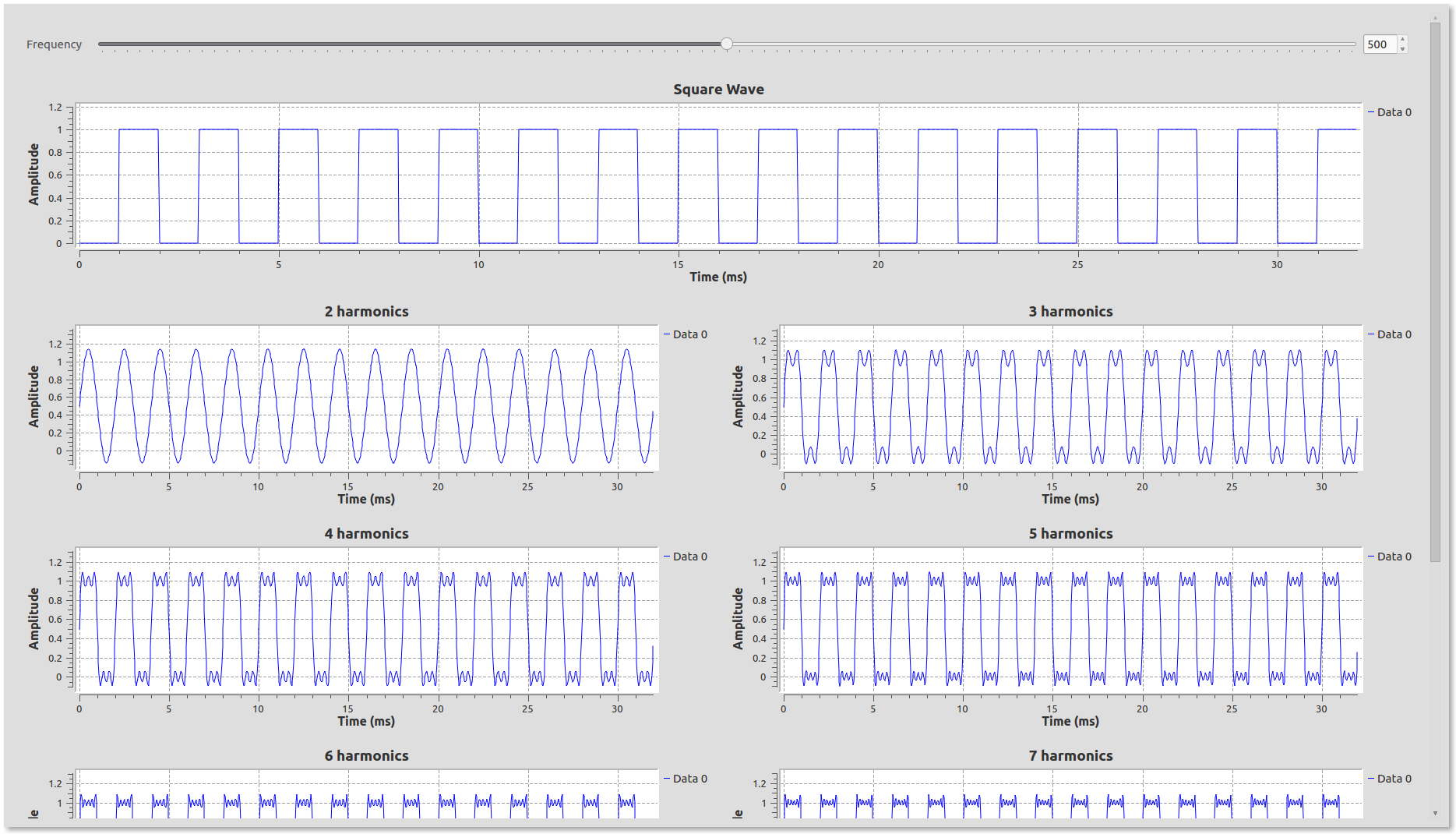Screen dimensions: 1456x834
Task: Click the 6 harmonics plot title
Action: [x=366, y=756]
